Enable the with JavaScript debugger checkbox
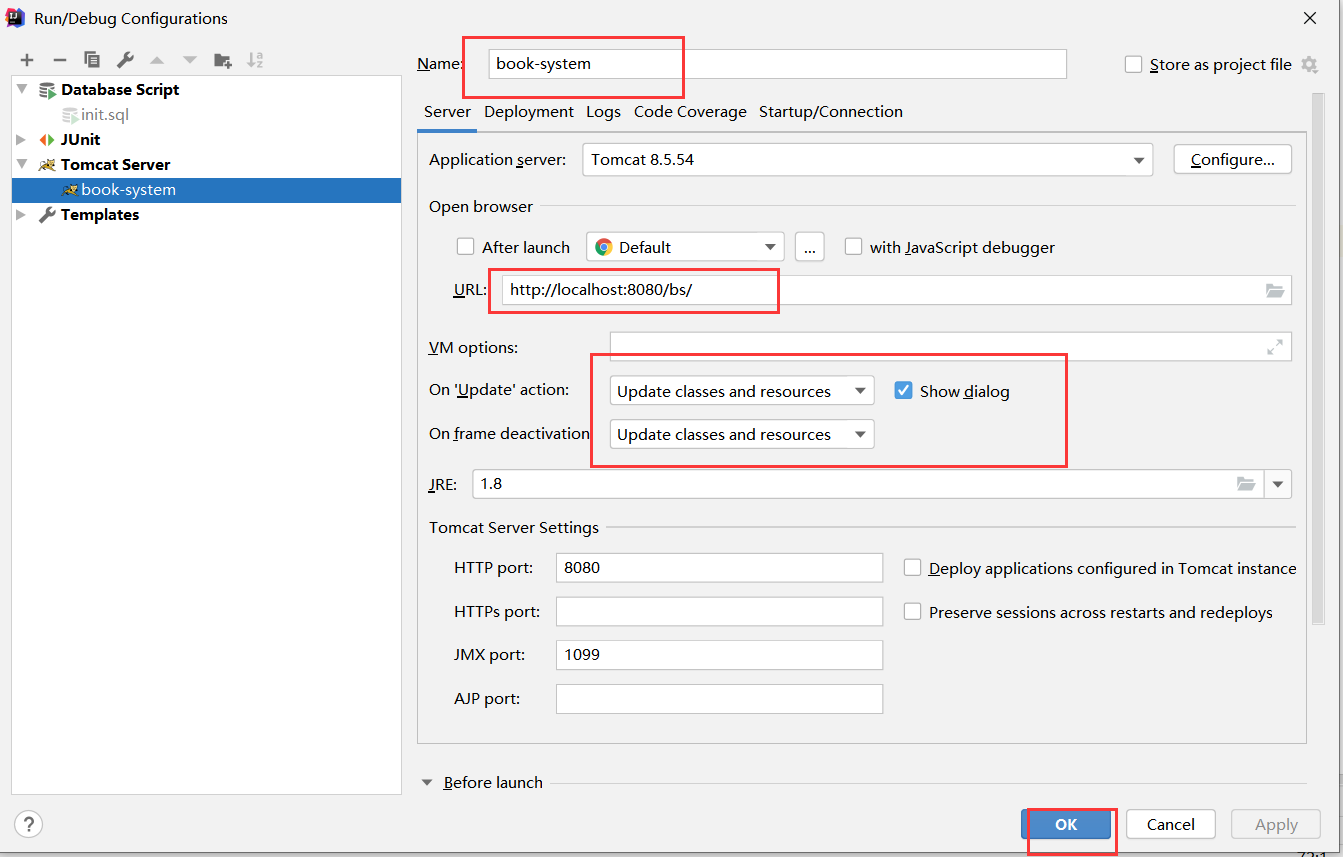This screenshot has height=857, width=1343. [x=853, y=246]
